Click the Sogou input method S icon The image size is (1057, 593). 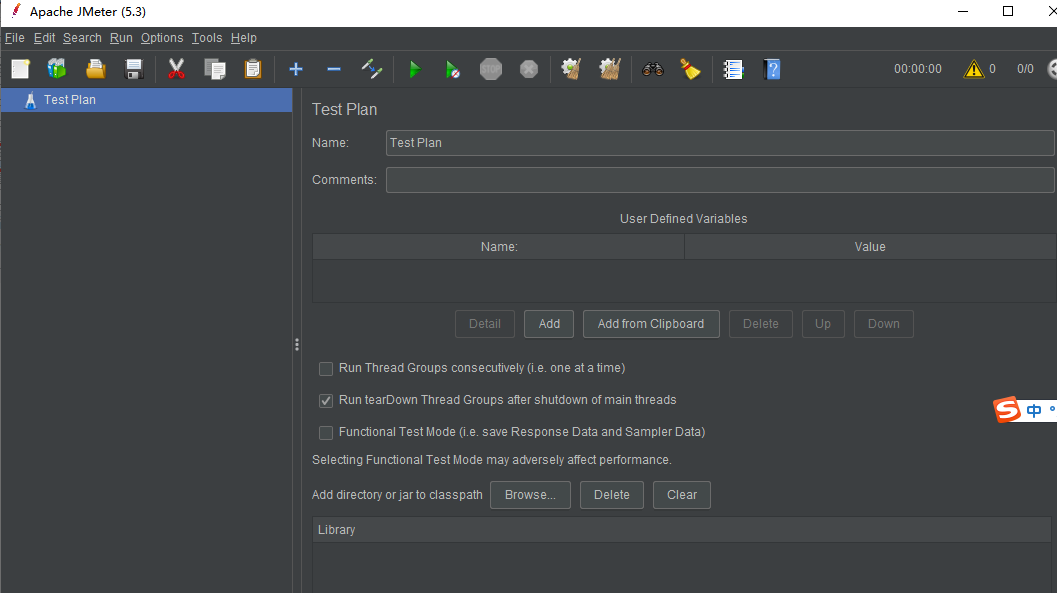click(x=1007, y=410)
